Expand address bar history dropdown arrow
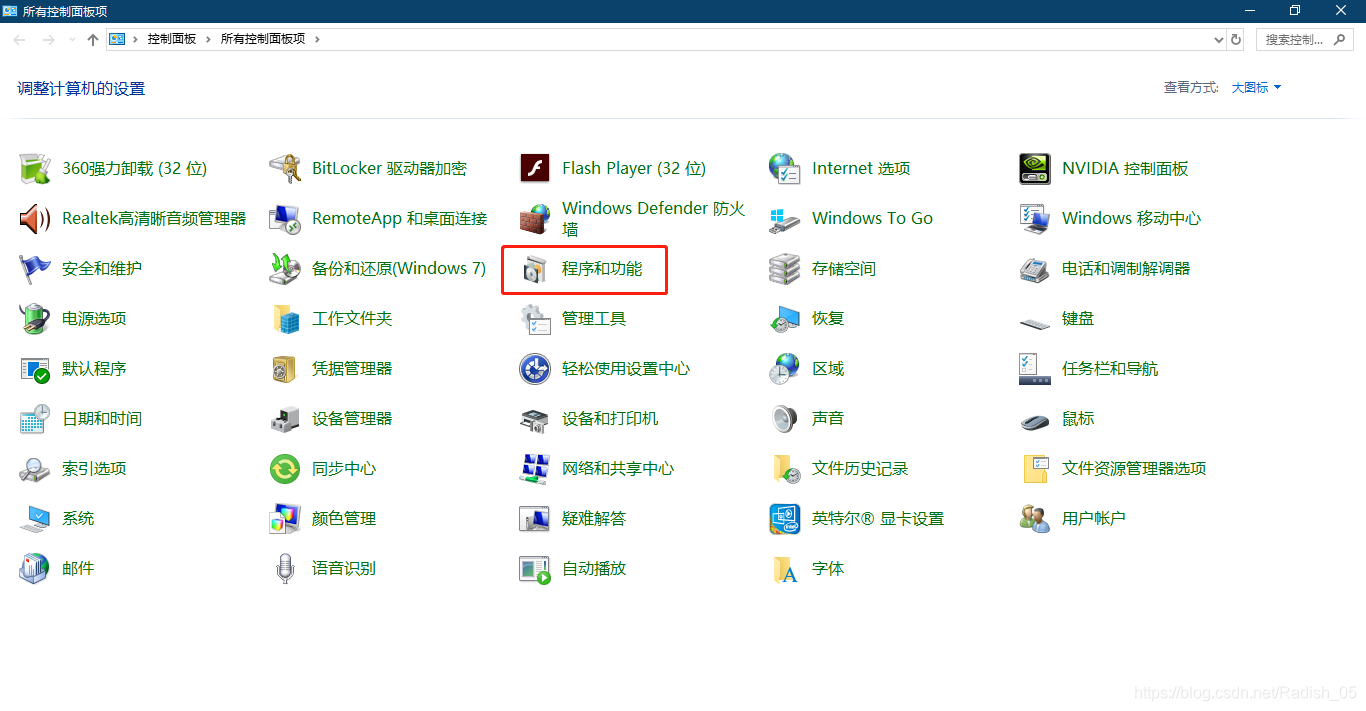Screen dimensions: 1366x711 tap(1218, 40)
